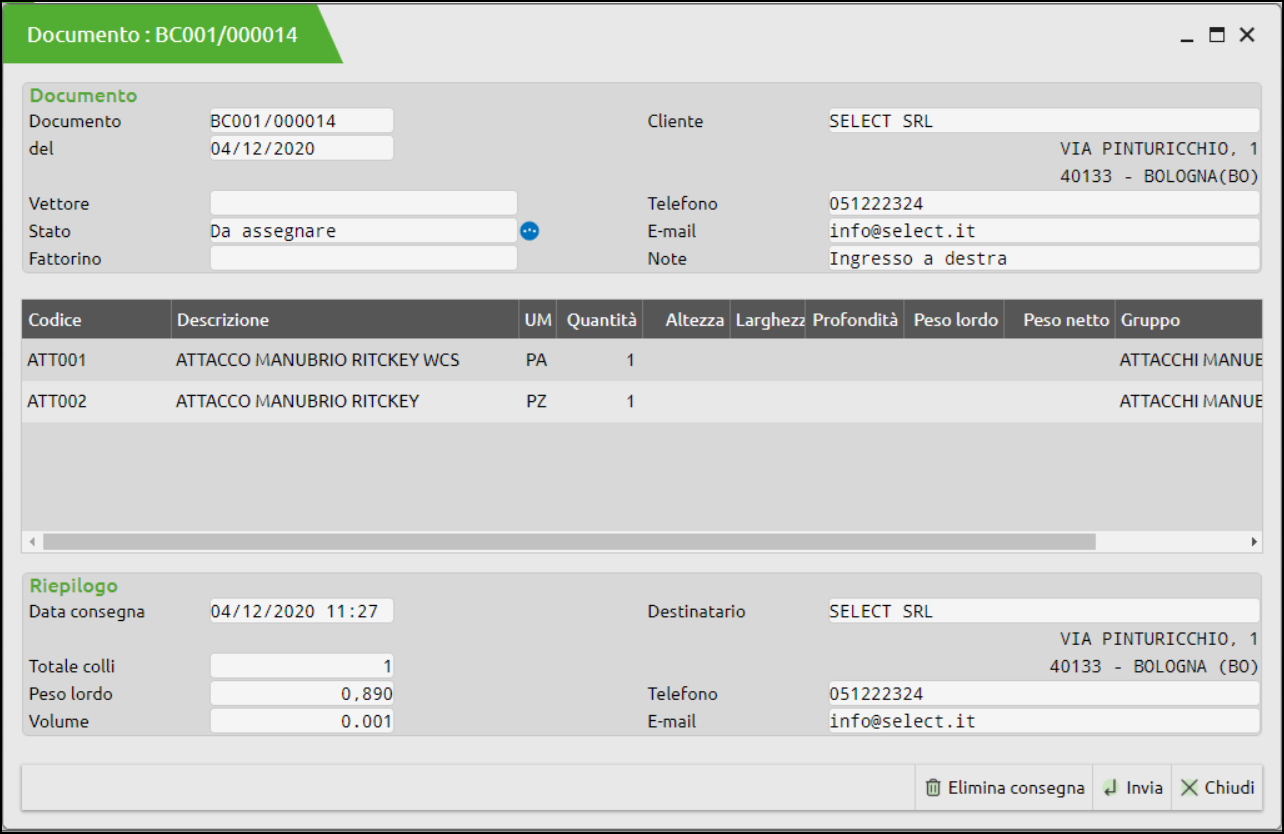Minimize the document window

[x=1187, y=35]
